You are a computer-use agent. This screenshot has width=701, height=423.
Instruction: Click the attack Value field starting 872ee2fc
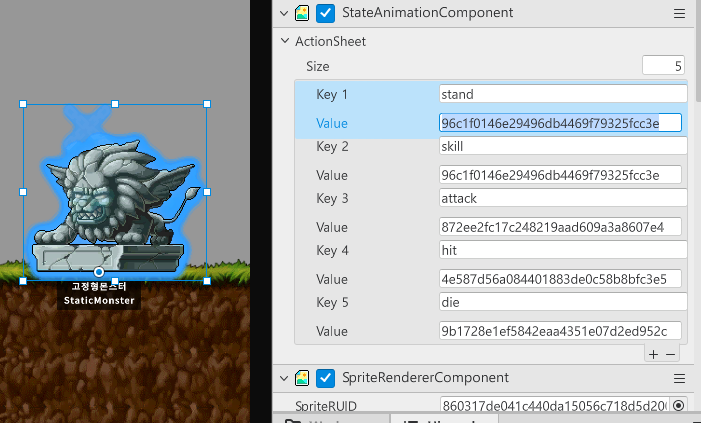point(560,227)
